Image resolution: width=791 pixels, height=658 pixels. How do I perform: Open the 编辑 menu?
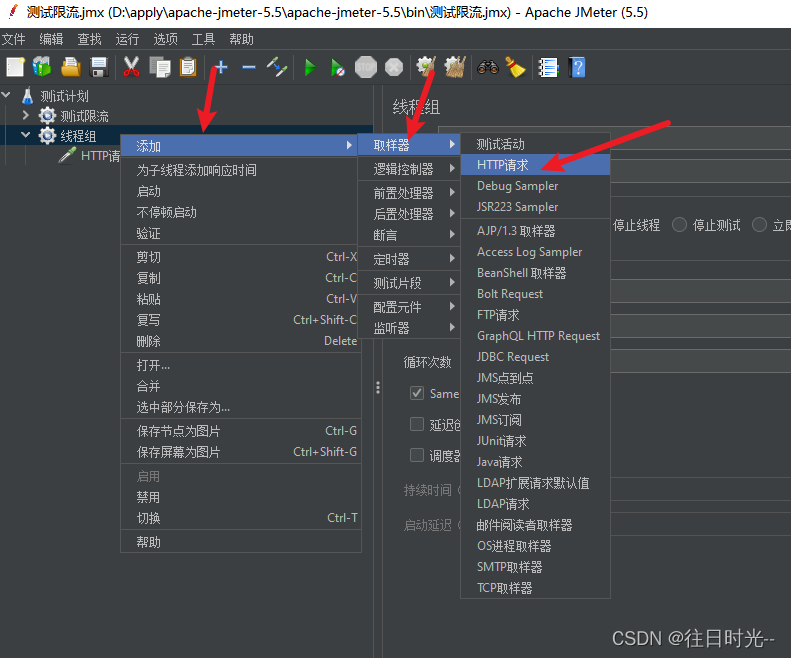point(51,39)
